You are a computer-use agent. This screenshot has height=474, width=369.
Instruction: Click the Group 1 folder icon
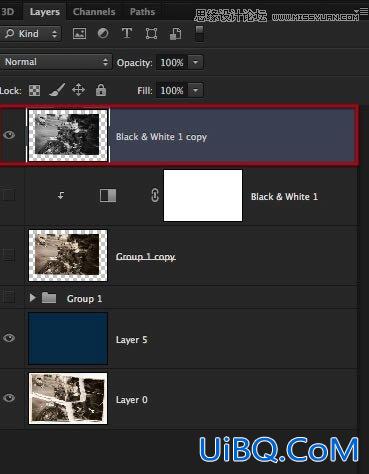point(49,298)
